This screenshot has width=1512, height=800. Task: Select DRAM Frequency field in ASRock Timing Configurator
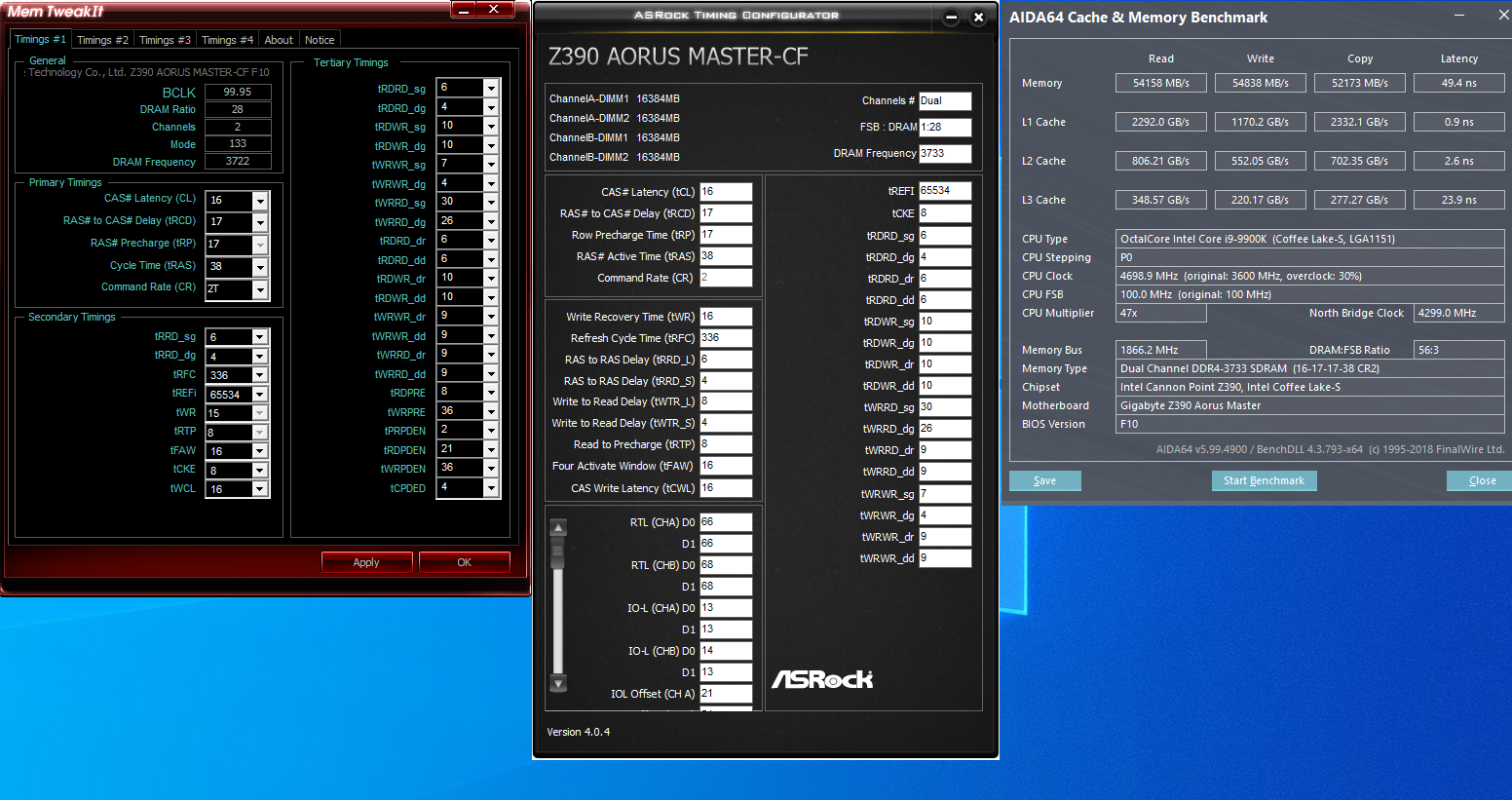[x=945, y=153]
